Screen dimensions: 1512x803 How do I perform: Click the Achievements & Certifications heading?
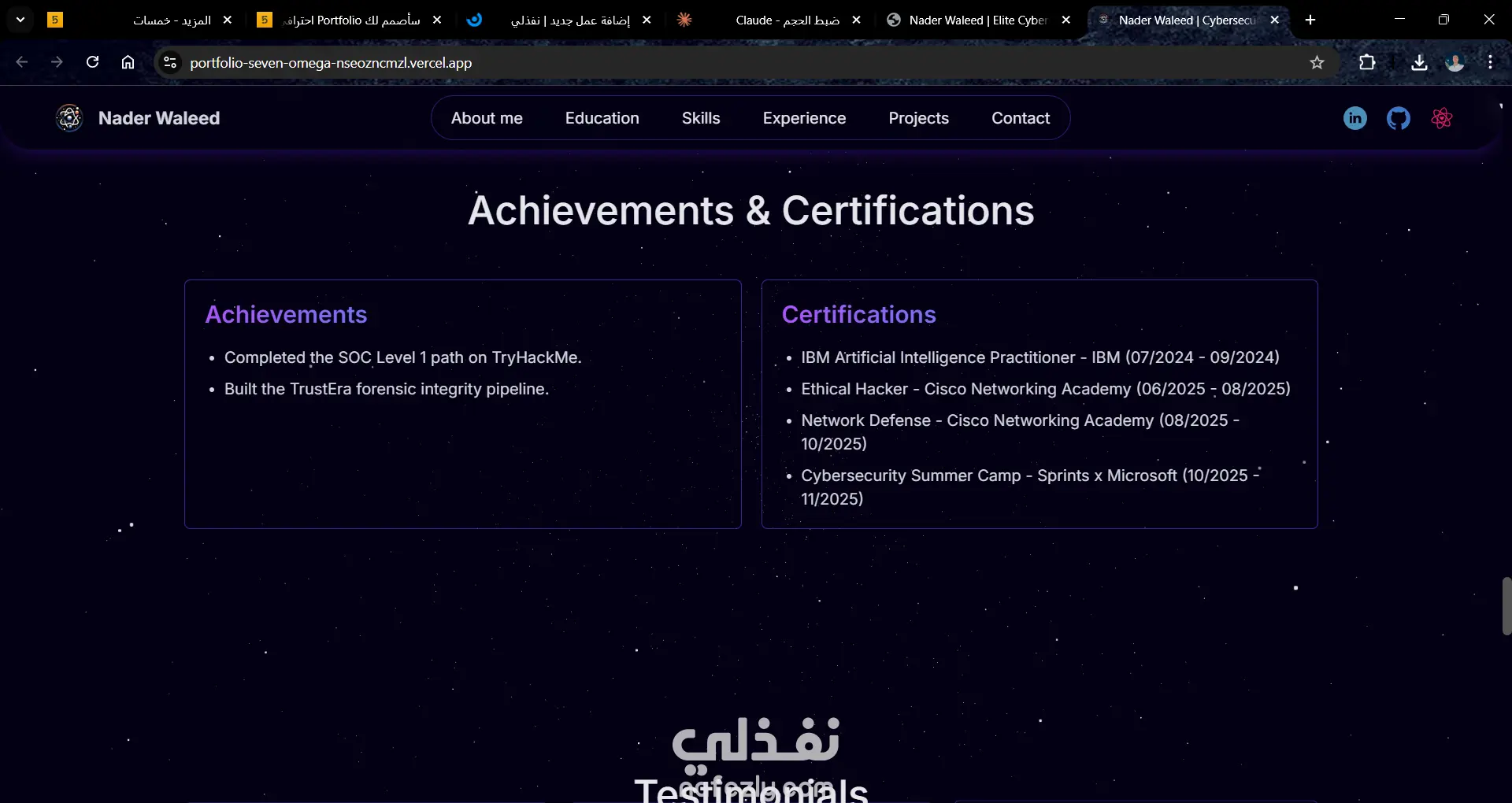pos(751,210)
